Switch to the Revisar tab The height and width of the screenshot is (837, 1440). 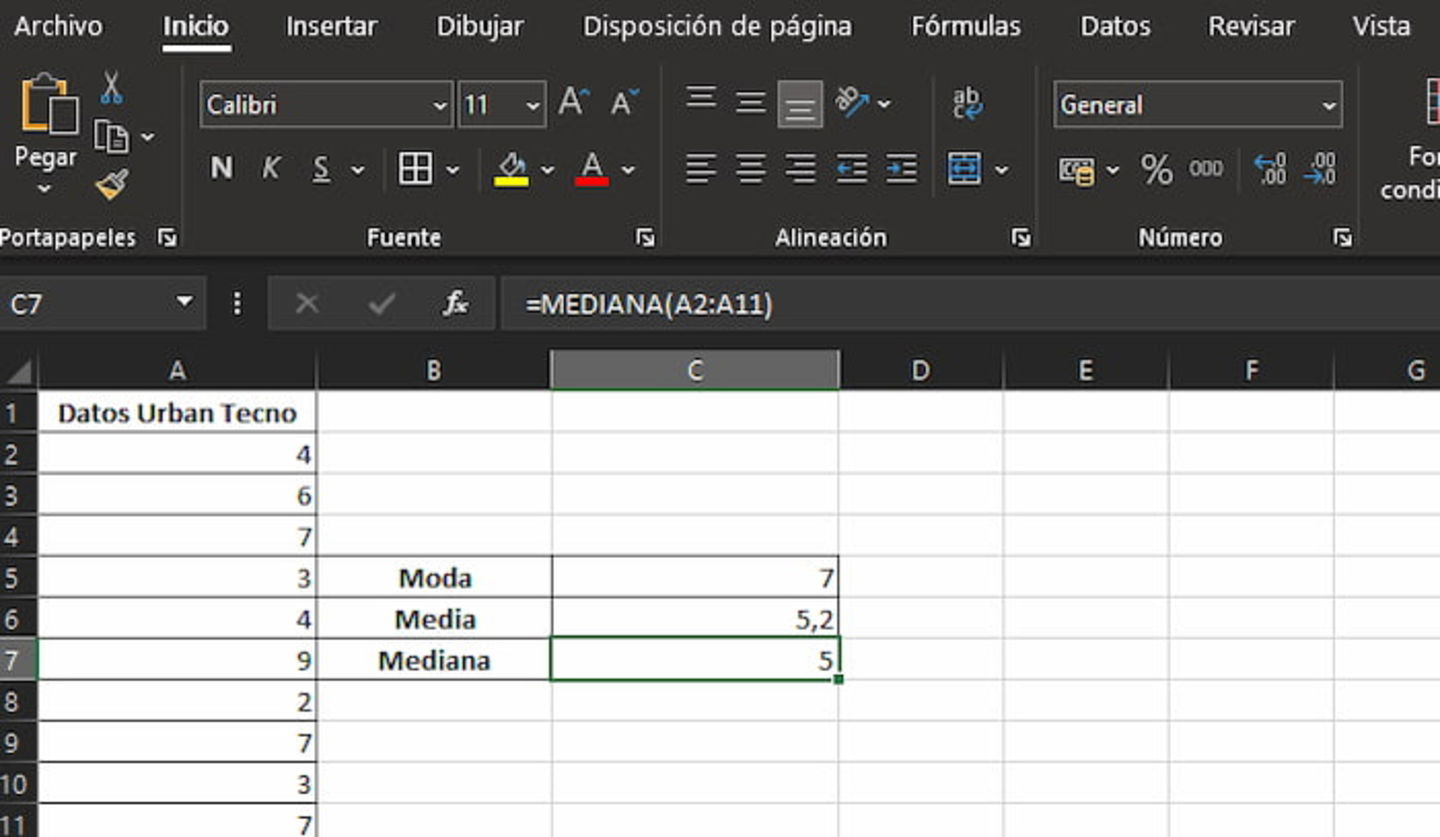click(x=1251, y=26)
